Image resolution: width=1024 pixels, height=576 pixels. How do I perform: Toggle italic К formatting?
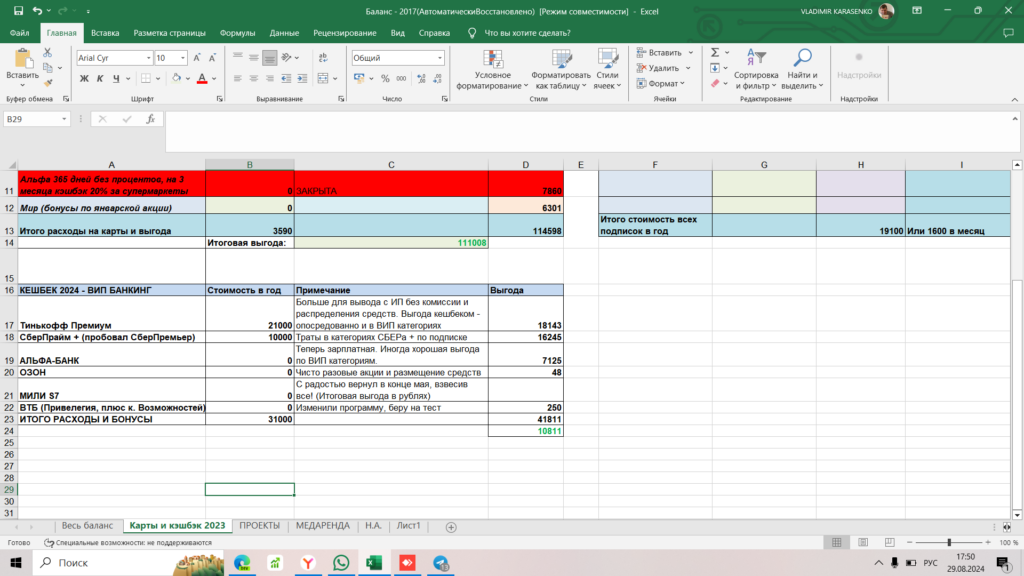[x=100, y=78]
